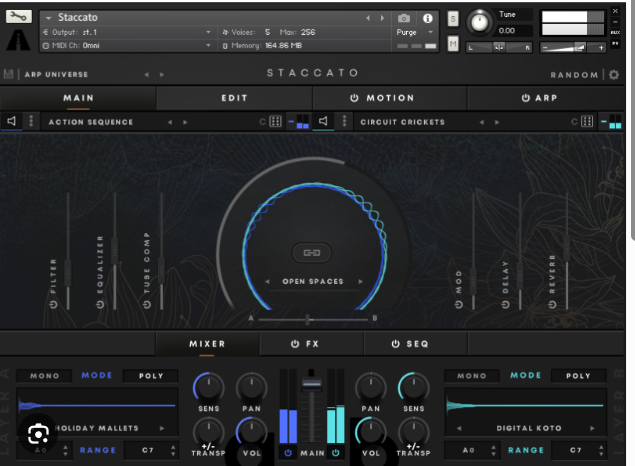Viewport: 635px width, 466px height.
Task: Select previous Action Sequence sound
Action: 170,122
